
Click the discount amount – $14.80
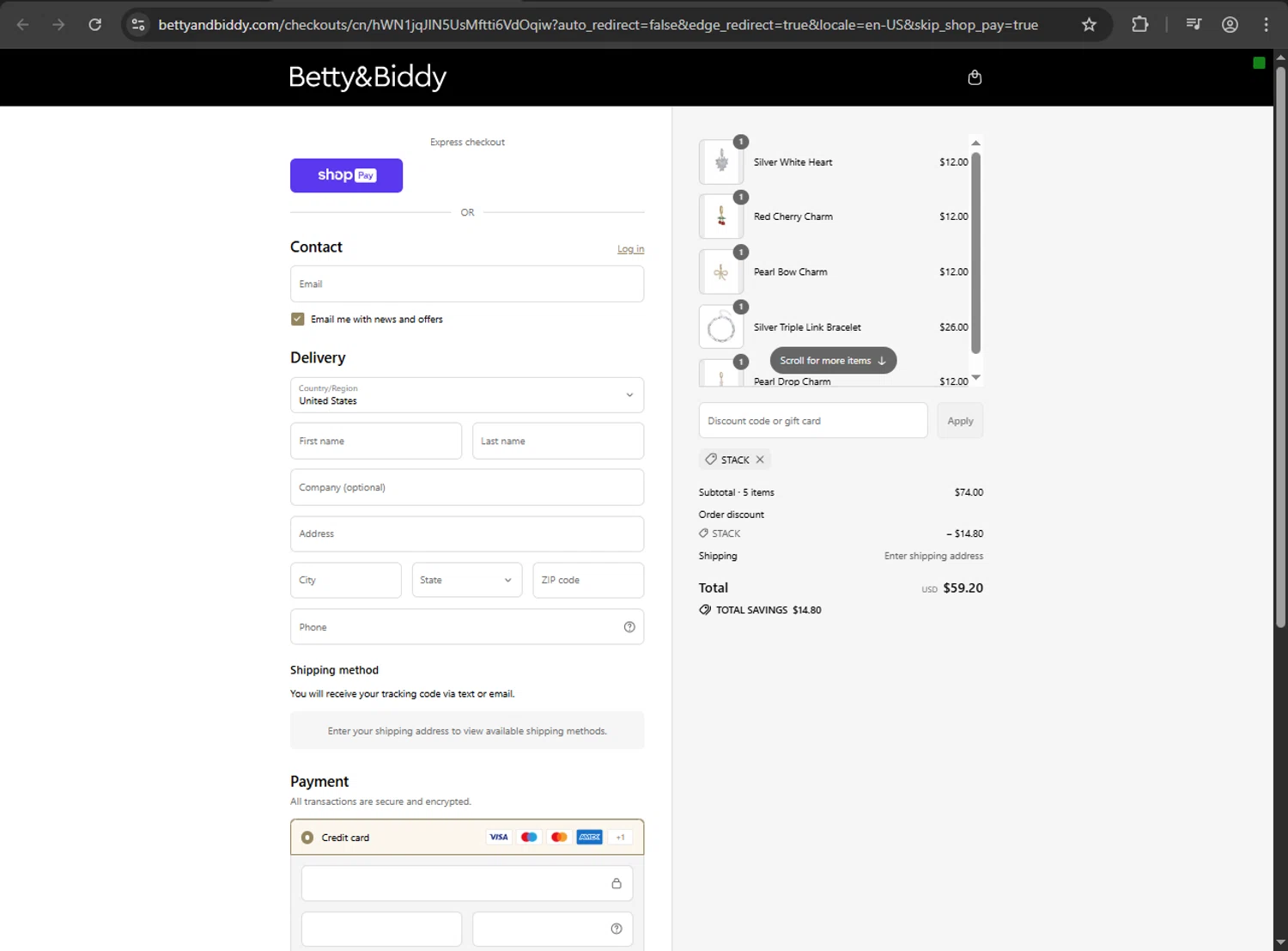(x=964, y=533)
